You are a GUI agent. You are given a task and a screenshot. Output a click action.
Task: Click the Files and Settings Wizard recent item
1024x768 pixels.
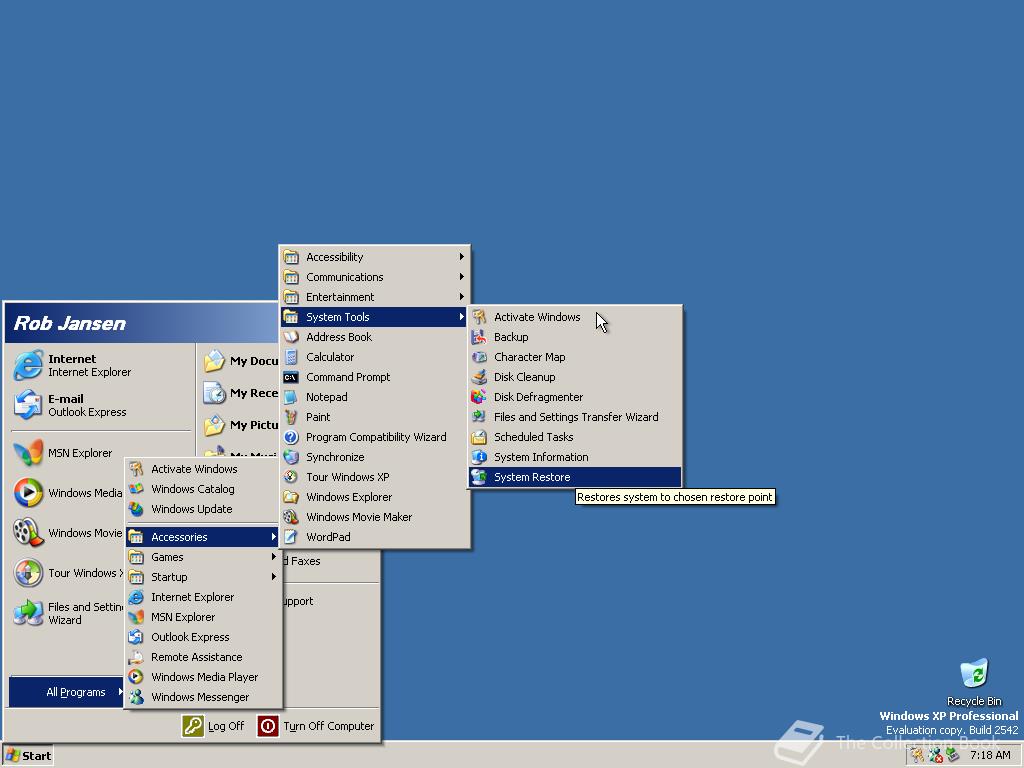(x=68, y=613)
